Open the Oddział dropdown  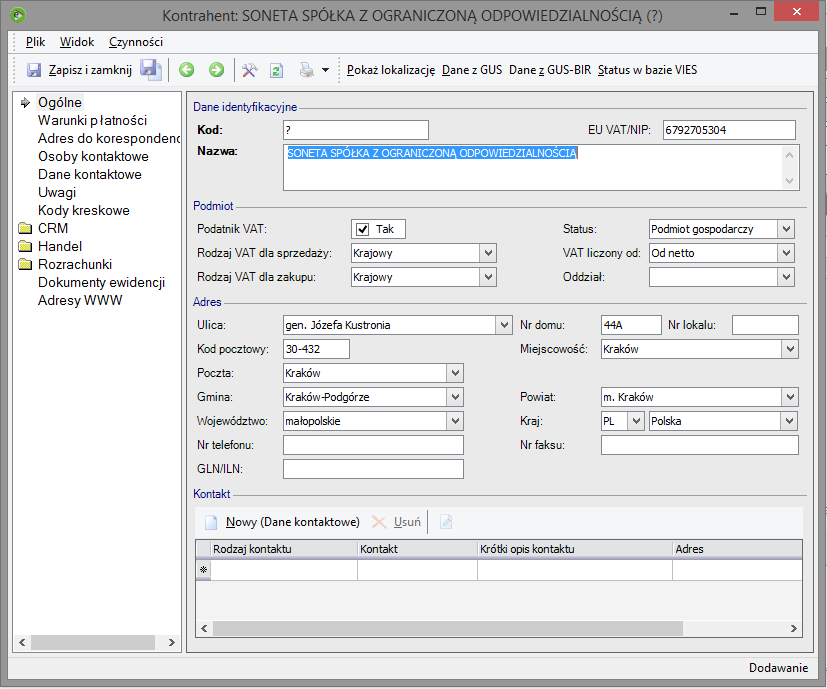[786, 277]
